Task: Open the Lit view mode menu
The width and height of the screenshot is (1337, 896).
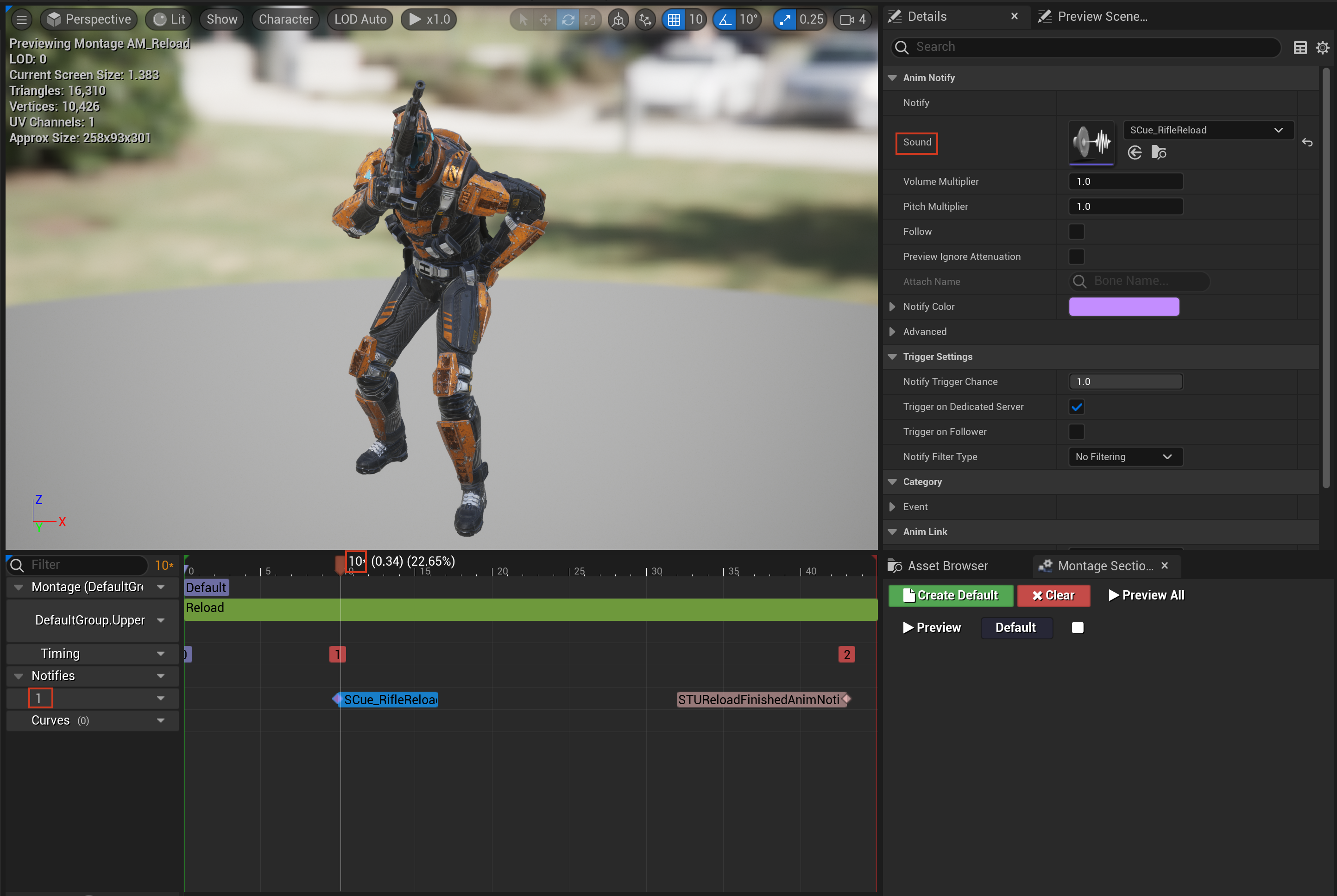Action: click(x=169, y=19)
